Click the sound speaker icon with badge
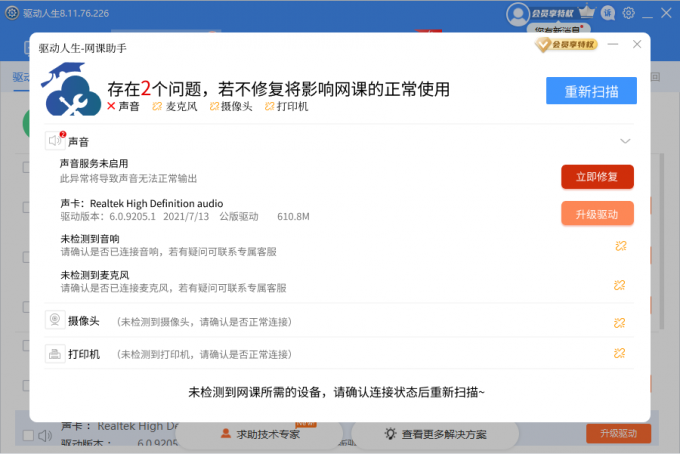 [x=55, y=141]
